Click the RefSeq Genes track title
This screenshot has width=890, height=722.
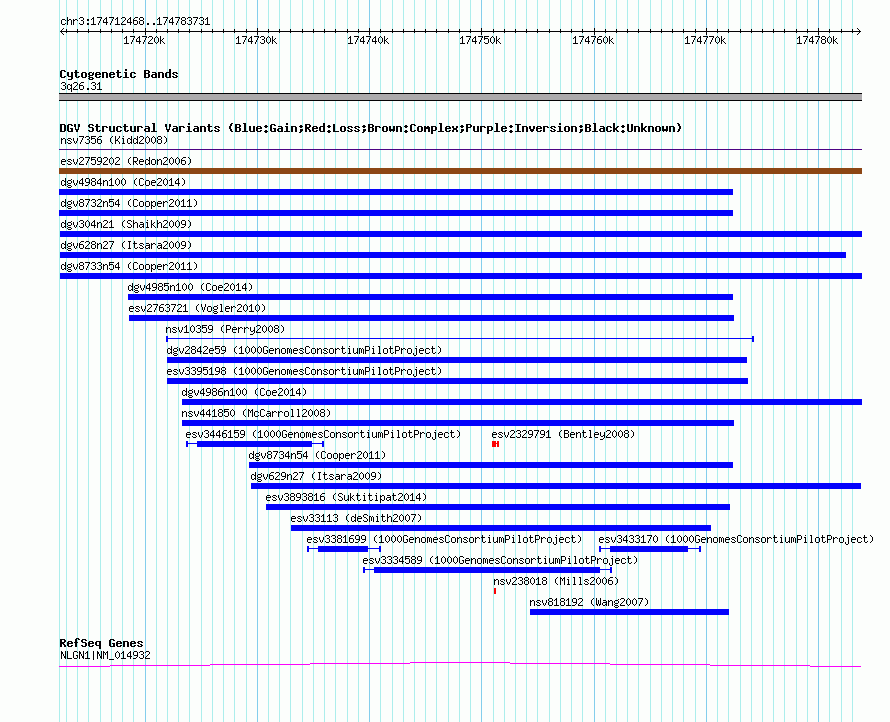pos(101,643)
